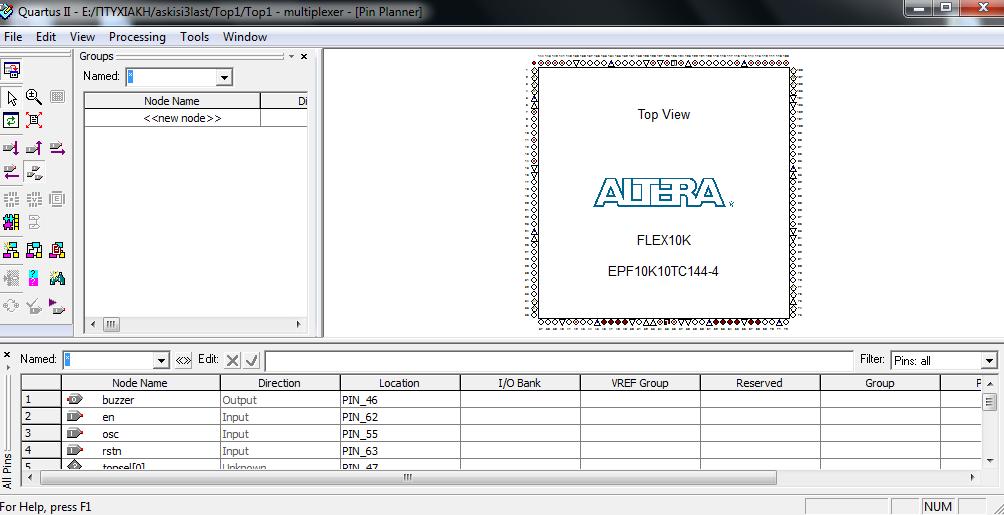Click the I/O Bank column header
This screenshot has height=515, width=1004.
(x=520, y=383)
